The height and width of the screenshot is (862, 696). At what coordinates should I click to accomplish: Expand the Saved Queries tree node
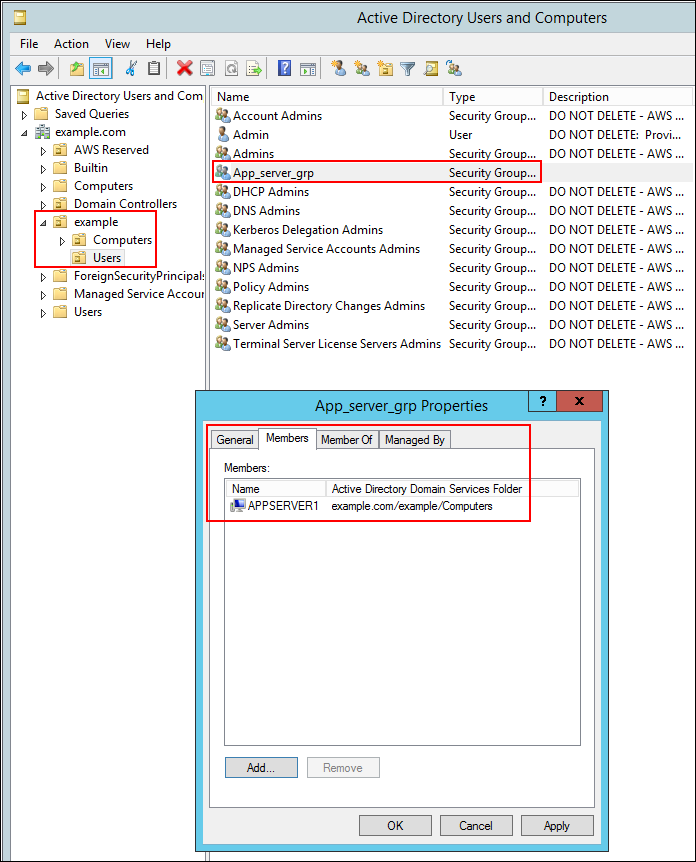[24, 115]
